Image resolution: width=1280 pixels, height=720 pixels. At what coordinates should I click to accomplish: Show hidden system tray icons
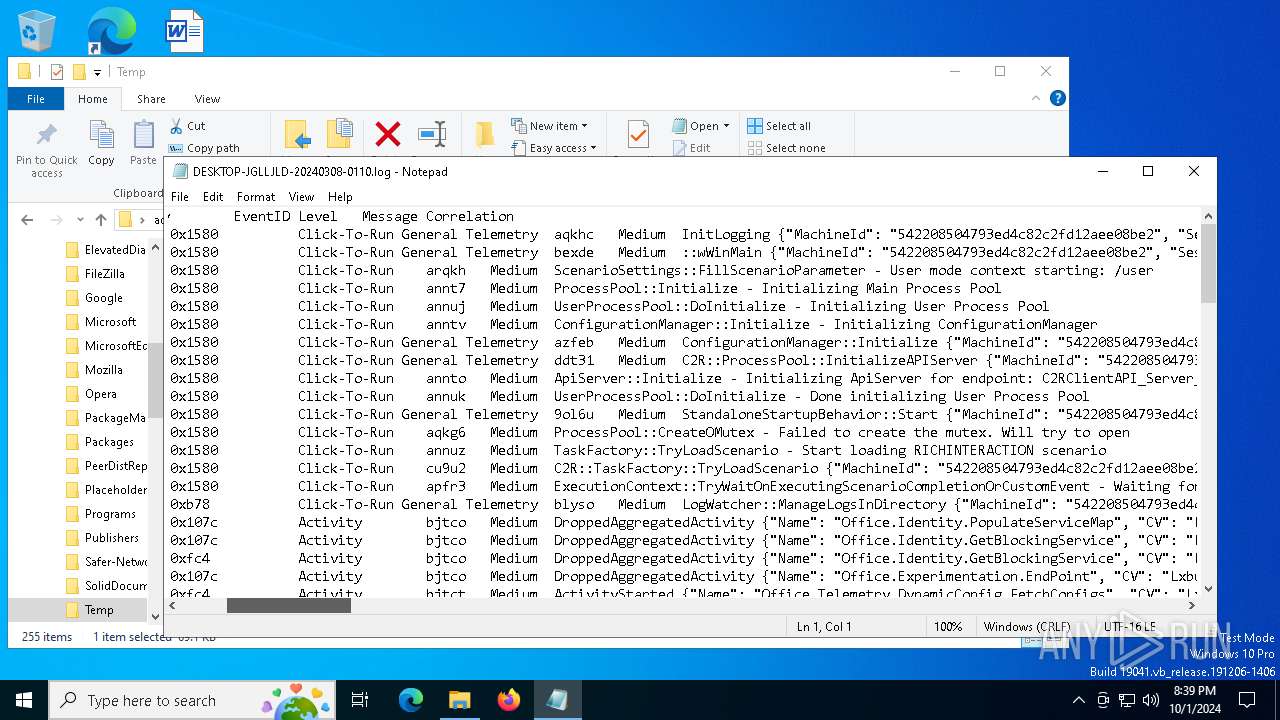pos(1078,700)
